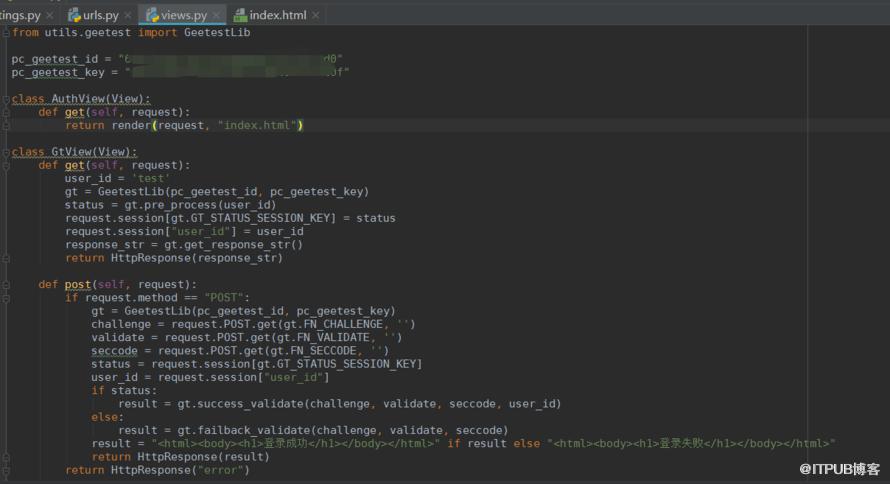Click 'success_validate' method call
Image resolution: width=890 pixels, height=484 pixels.
(x=250, y=404)
